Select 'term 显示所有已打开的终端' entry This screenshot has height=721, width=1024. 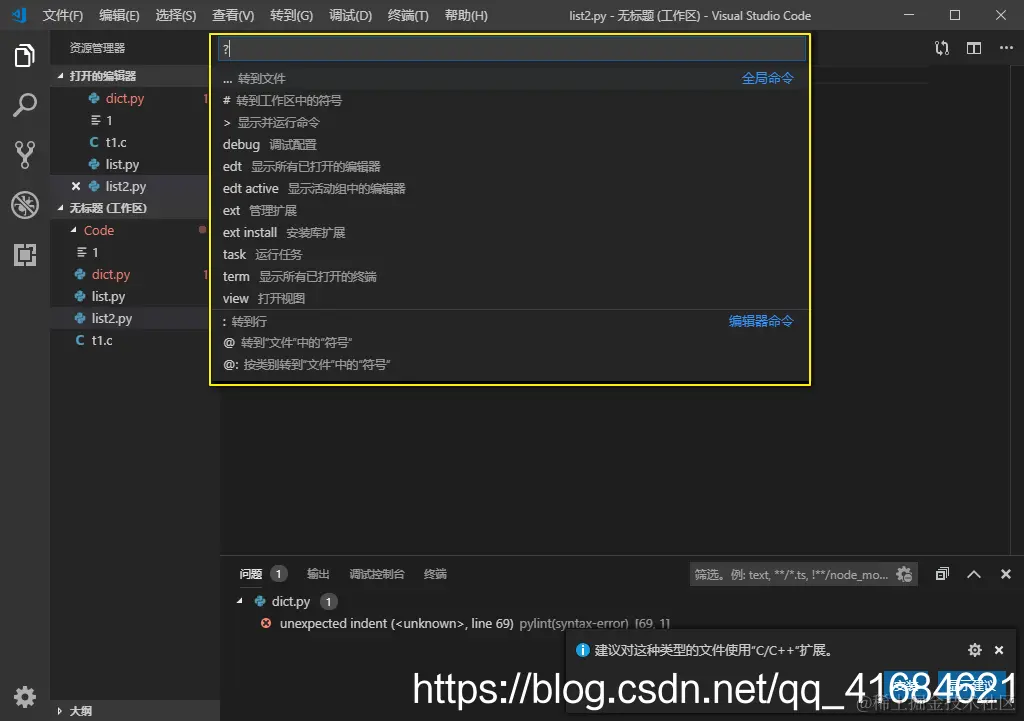pos(509,276)
